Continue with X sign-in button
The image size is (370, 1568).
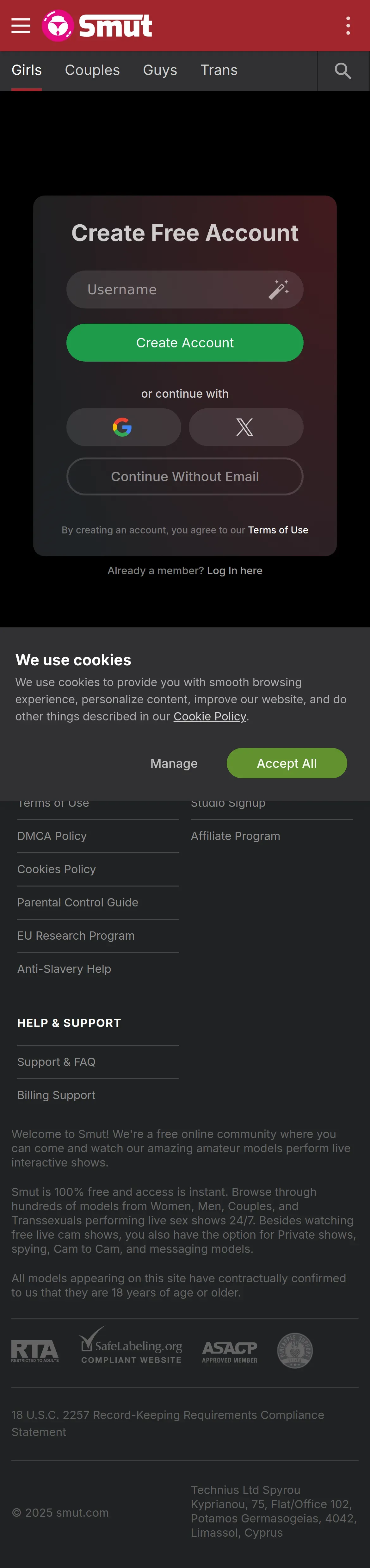tap(245, 427)
